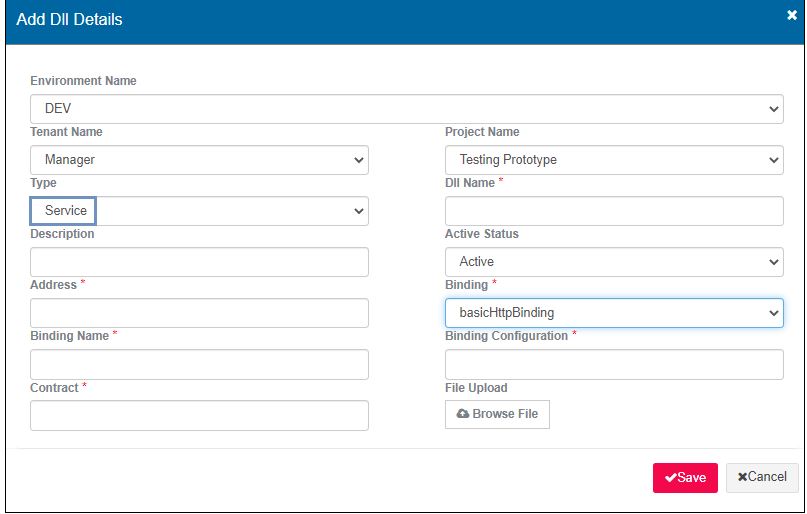Close the Add Dll Details dialog
Viewport: 807px width, 514px height.
(x=791, y=15)
